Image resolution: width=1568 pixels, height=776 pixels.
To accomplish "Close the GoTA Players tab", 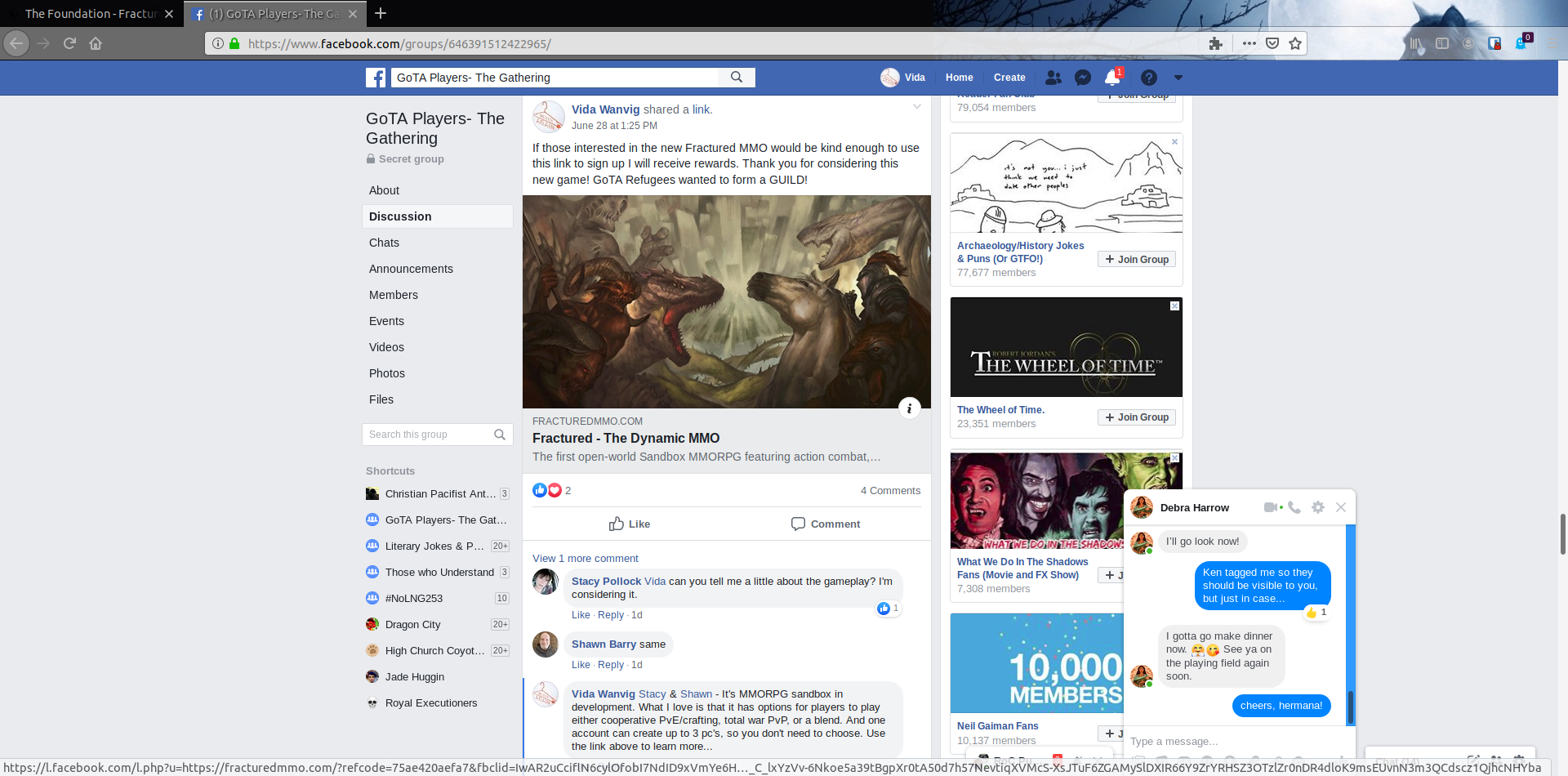I will pyautogui.click(x=353, y=14).
